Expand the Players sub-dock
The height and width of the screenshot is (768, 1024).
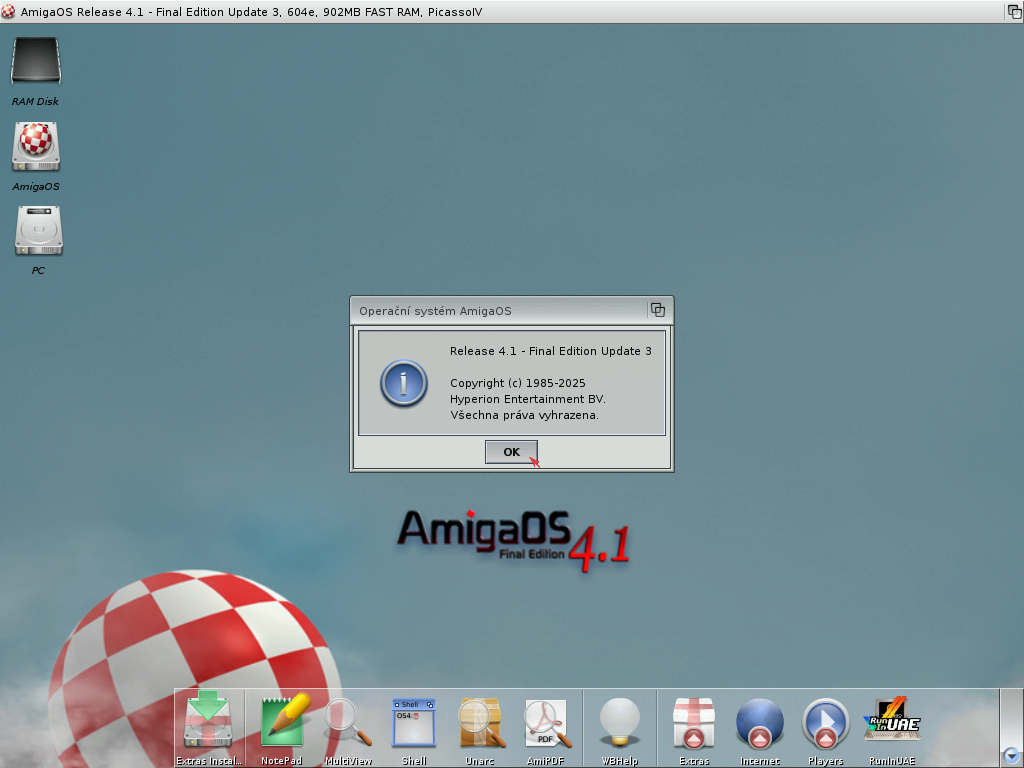click(826, 721)
